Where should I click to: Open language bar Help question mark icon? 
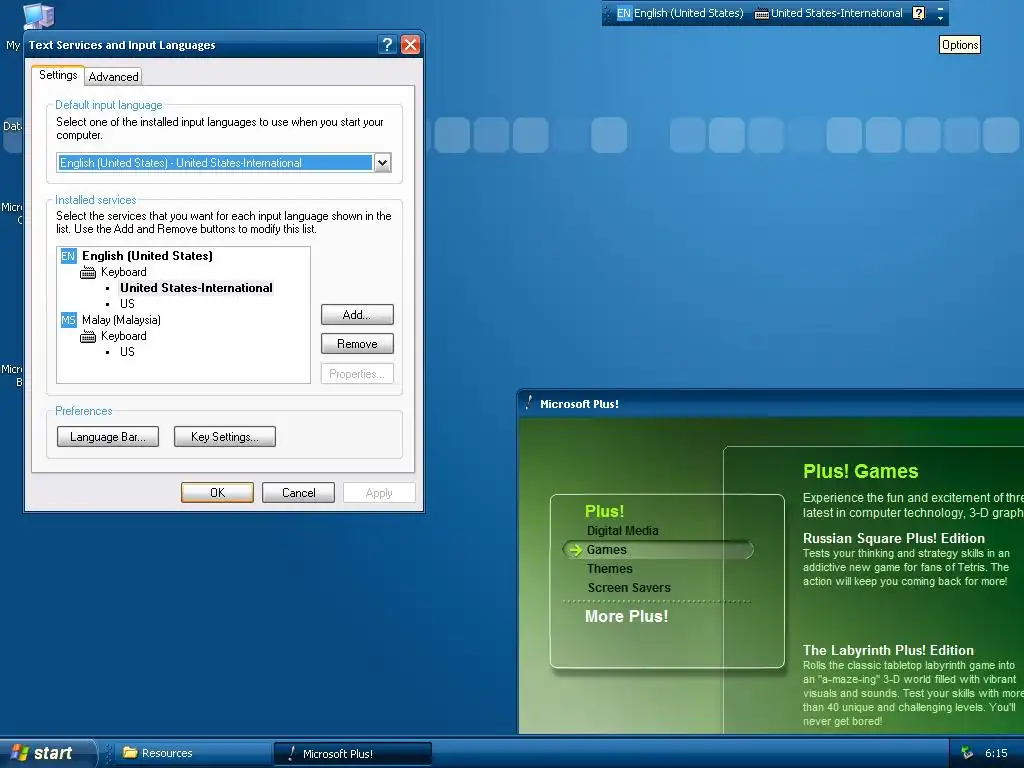pos(918,13)
